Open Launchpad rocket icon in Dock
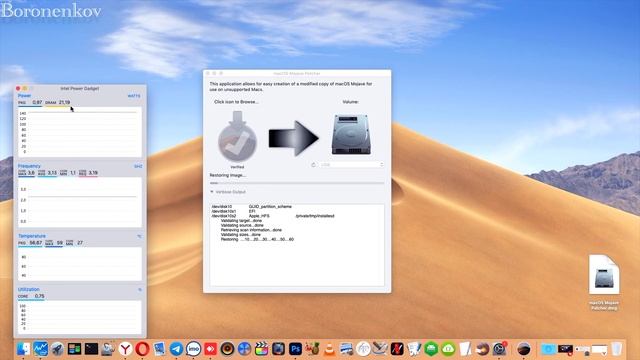The height and width of the screenshot is (360, 640). [x=57, y=349]
